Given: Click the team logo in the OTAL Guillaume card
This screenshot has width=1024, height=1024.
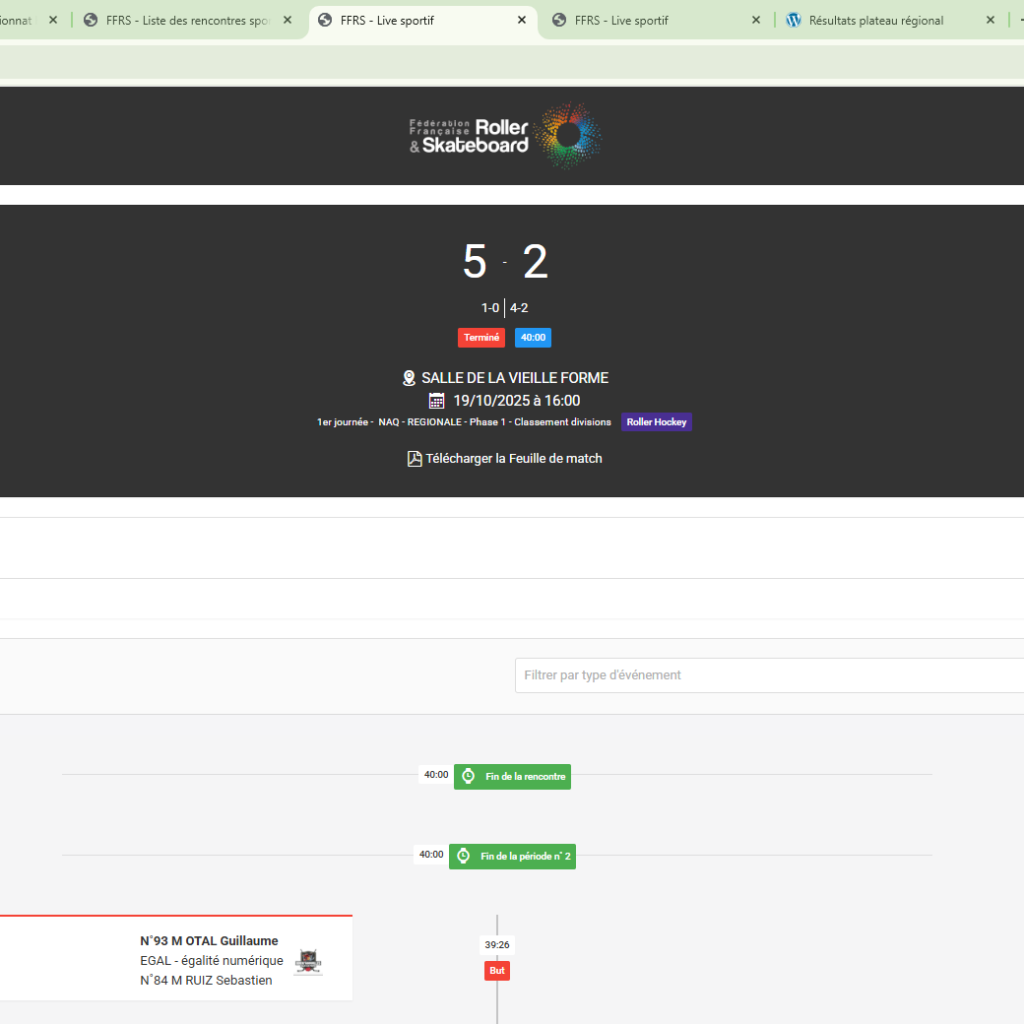Looking at the screenshot, I should 308,962.
